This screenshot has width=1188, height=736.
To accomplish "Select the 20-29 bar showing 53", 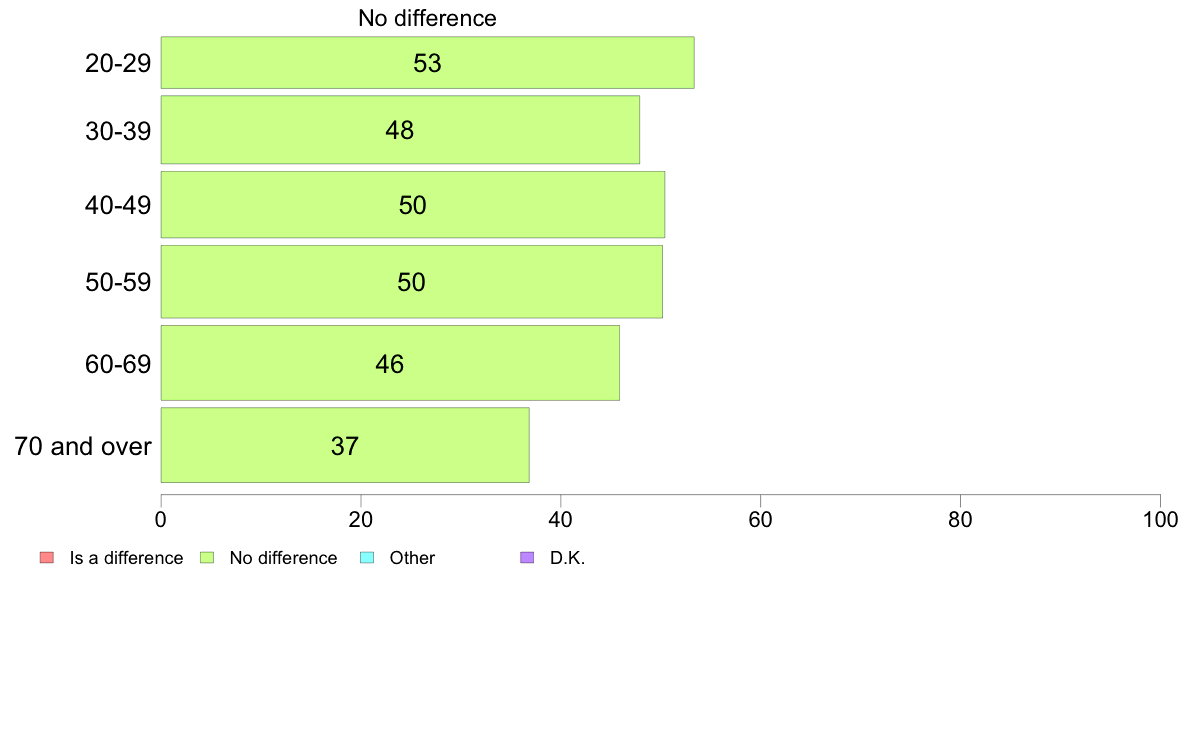I will 427,63.
